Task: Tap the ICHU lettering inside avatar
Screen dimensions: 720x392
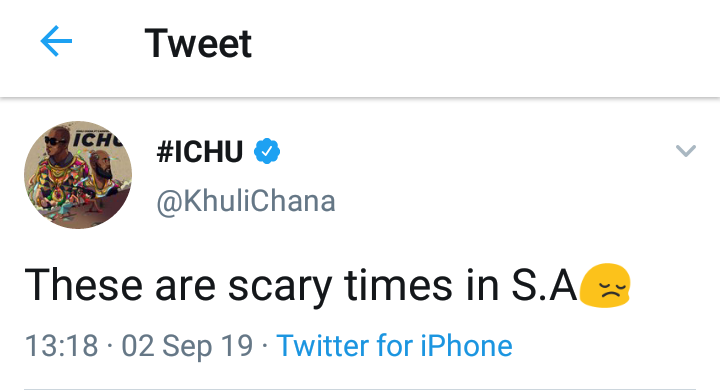Action: click(98, 140)
